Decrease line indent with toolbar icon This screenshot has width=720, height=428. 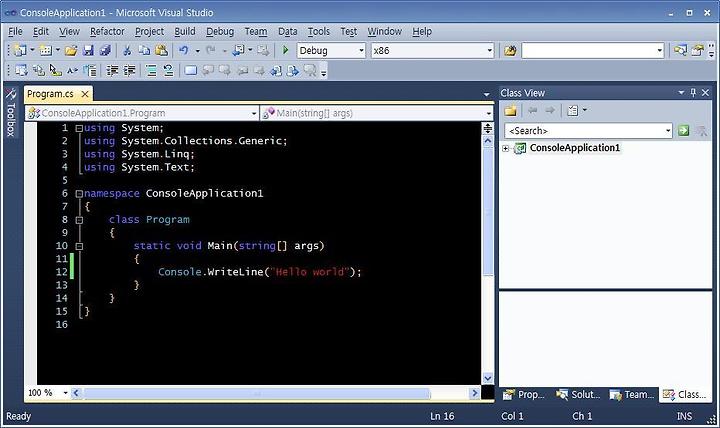coord(112,71)
